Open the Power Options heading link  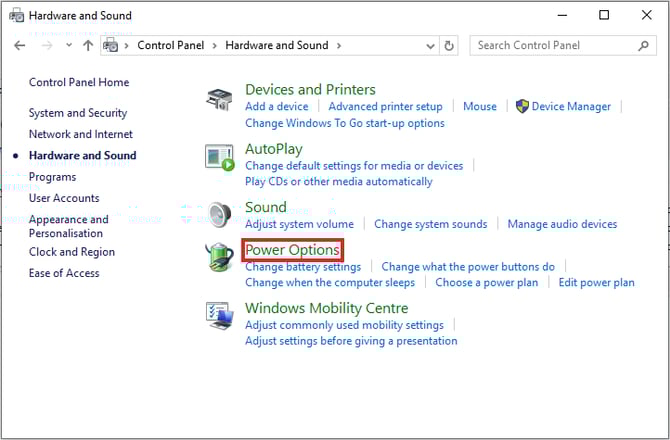292,249
